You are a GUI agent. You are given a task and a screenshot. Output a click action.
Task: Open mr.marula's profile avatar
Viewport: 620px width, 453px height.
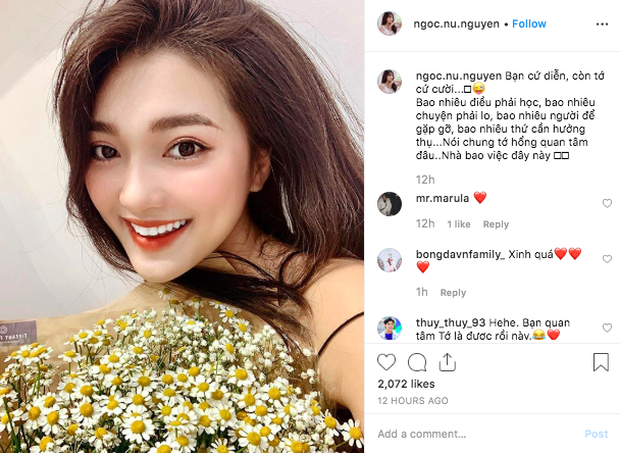pyautogui.click(x=389, y=204)
